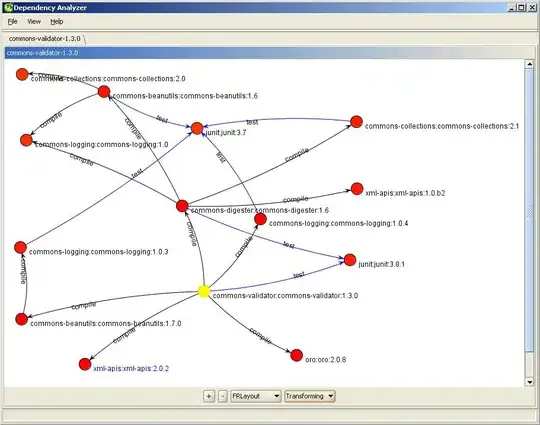
Task: Open the View menu
Action: [x=34, y=22]
